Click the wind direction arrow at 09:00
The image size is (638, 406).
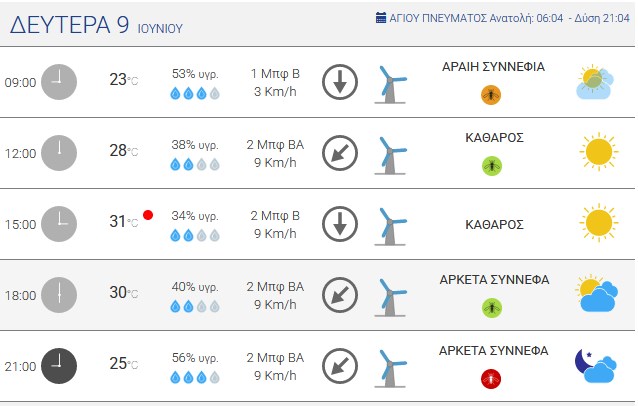(340, 82)
